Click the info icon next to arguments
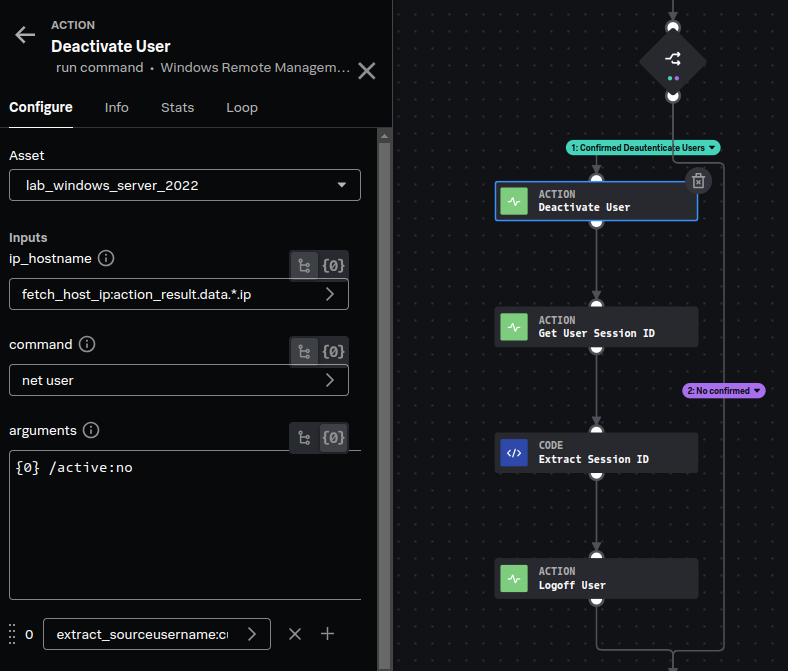Image resolution: width=788 pixels, height=671 pixels. pos(91,430)
